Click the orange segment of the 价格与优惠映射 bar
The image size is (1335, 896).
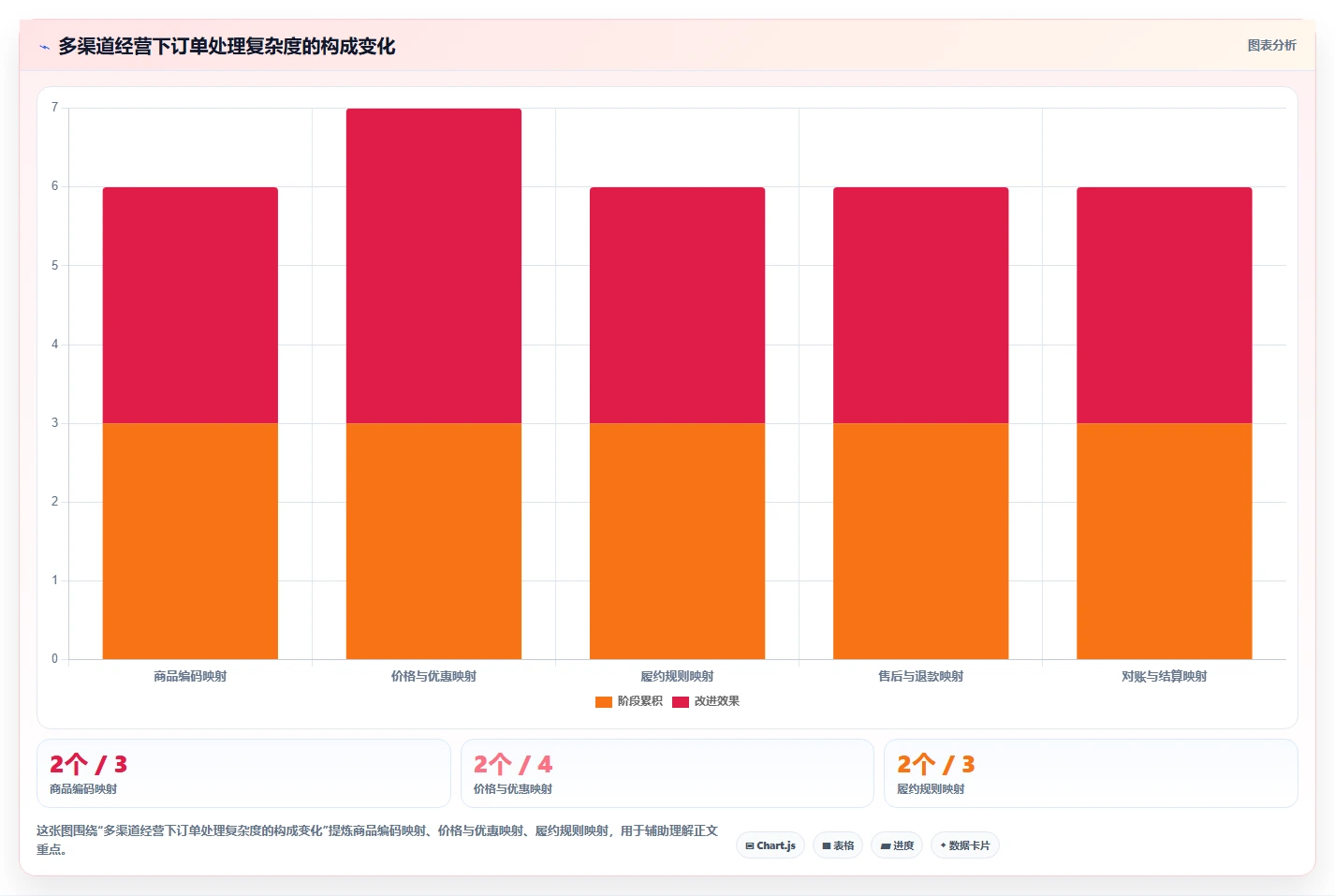point(433,541)
